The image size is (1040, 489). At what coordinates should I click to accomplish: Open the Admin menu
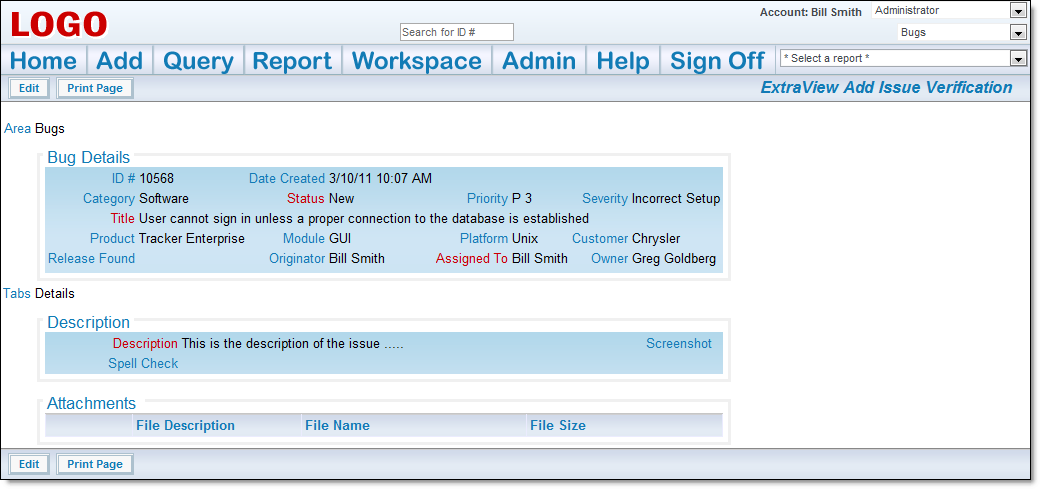(539, 60)
